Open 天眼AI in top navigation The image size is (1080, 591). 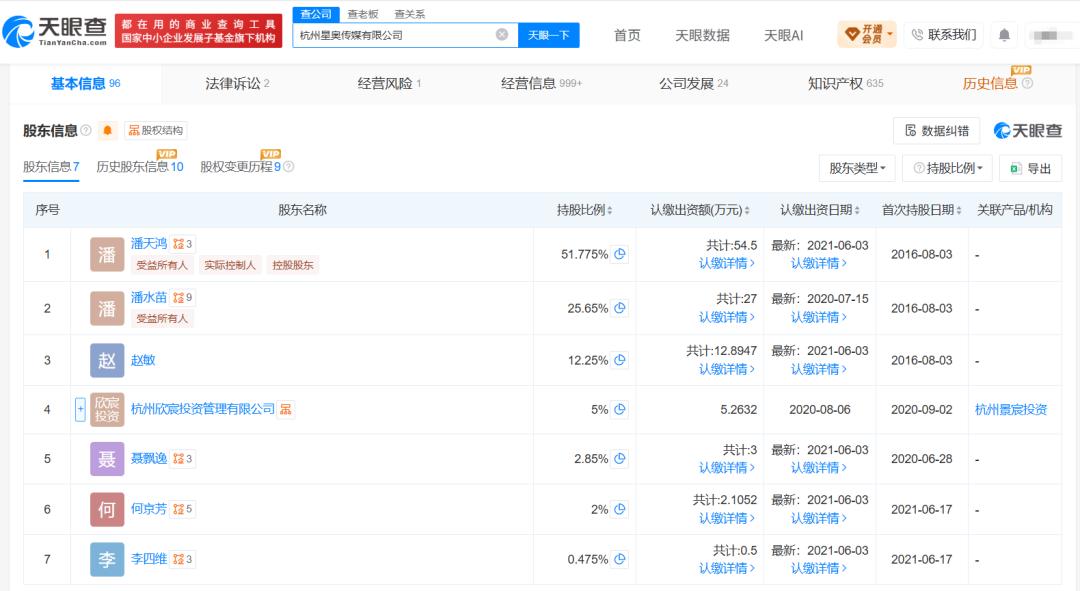pos(783,35)
